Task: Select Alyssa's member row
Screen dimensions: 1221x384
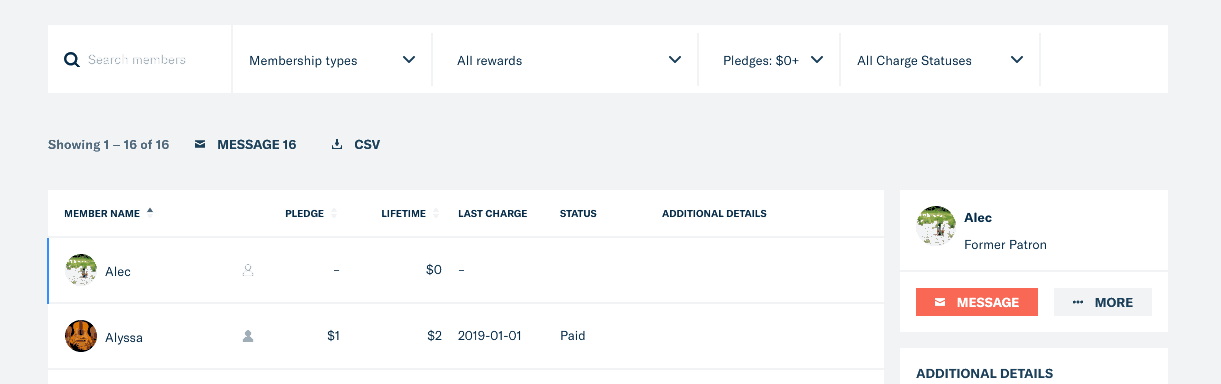Action: point(466,336)
